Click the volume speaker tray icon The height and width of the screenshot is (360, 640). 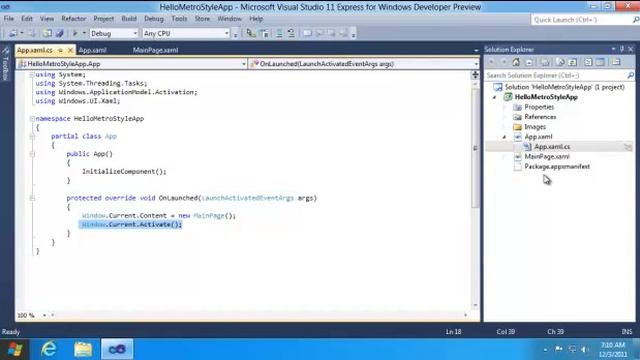pyautogui.click(x=585, y=349)
